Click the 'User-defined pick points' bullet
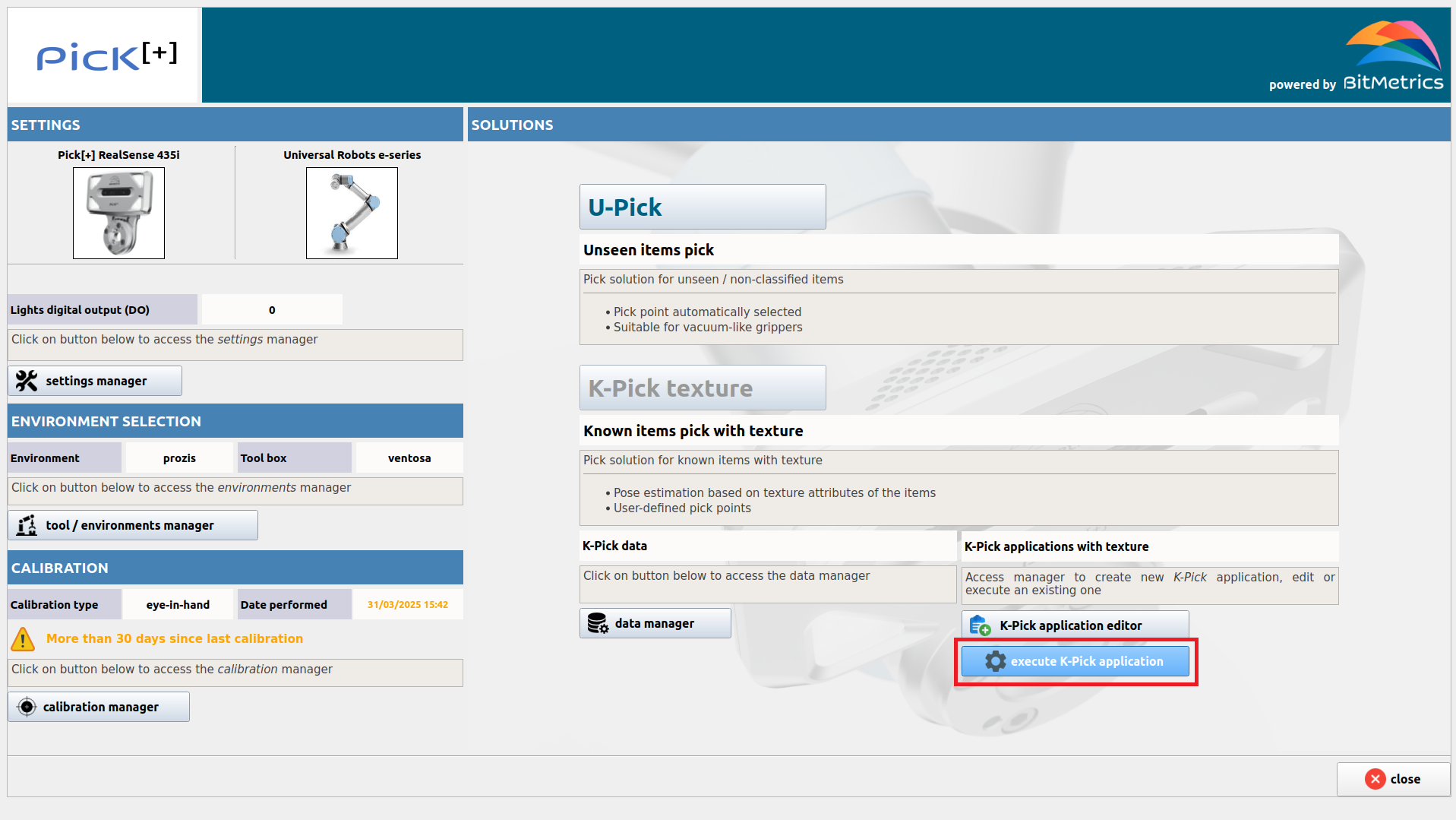Screen dimensions: 1456x820 coord(682,508)
